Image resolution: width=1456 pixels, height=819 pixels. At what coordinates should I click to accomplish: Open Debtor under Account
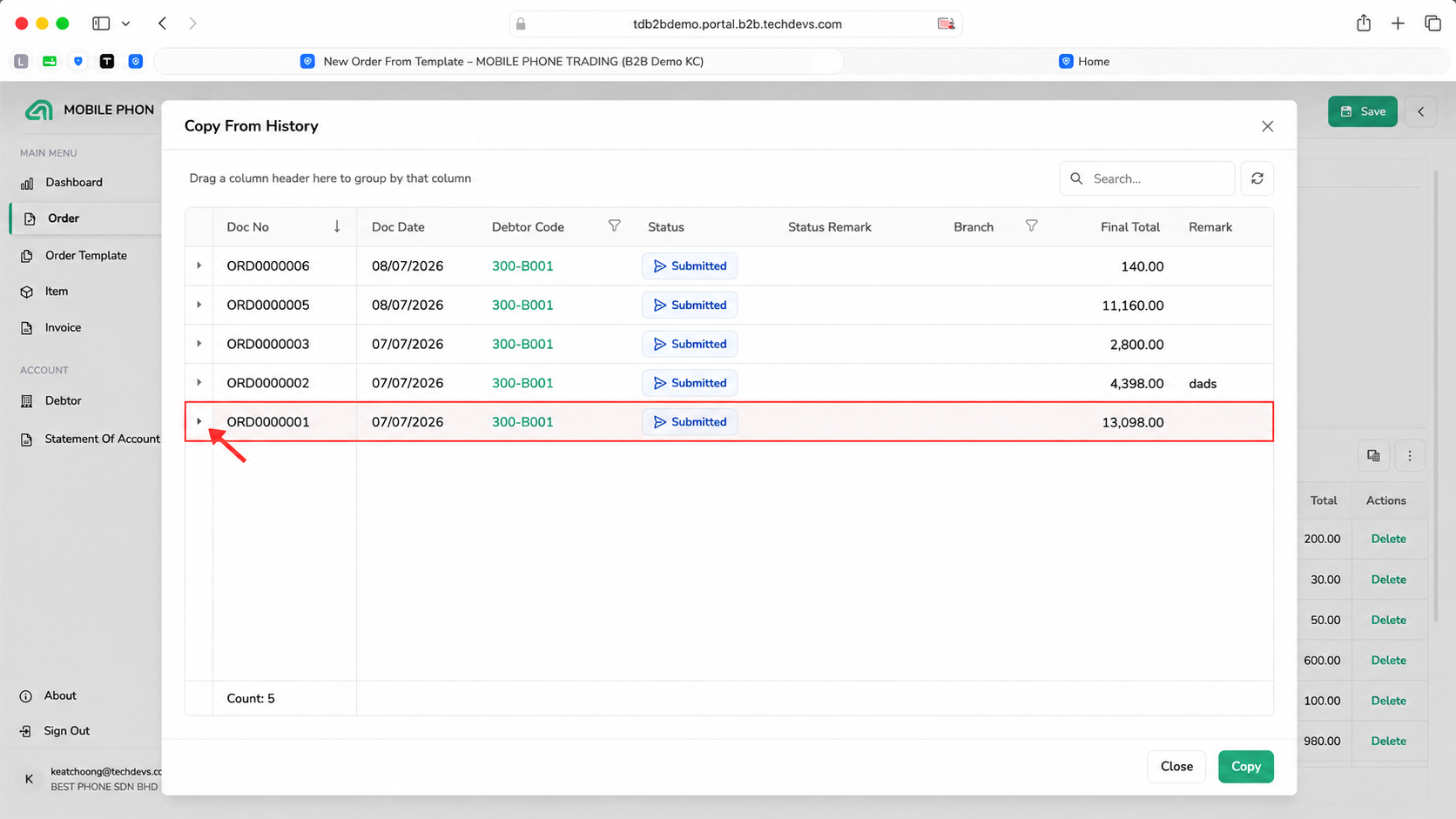coord(63,400)
